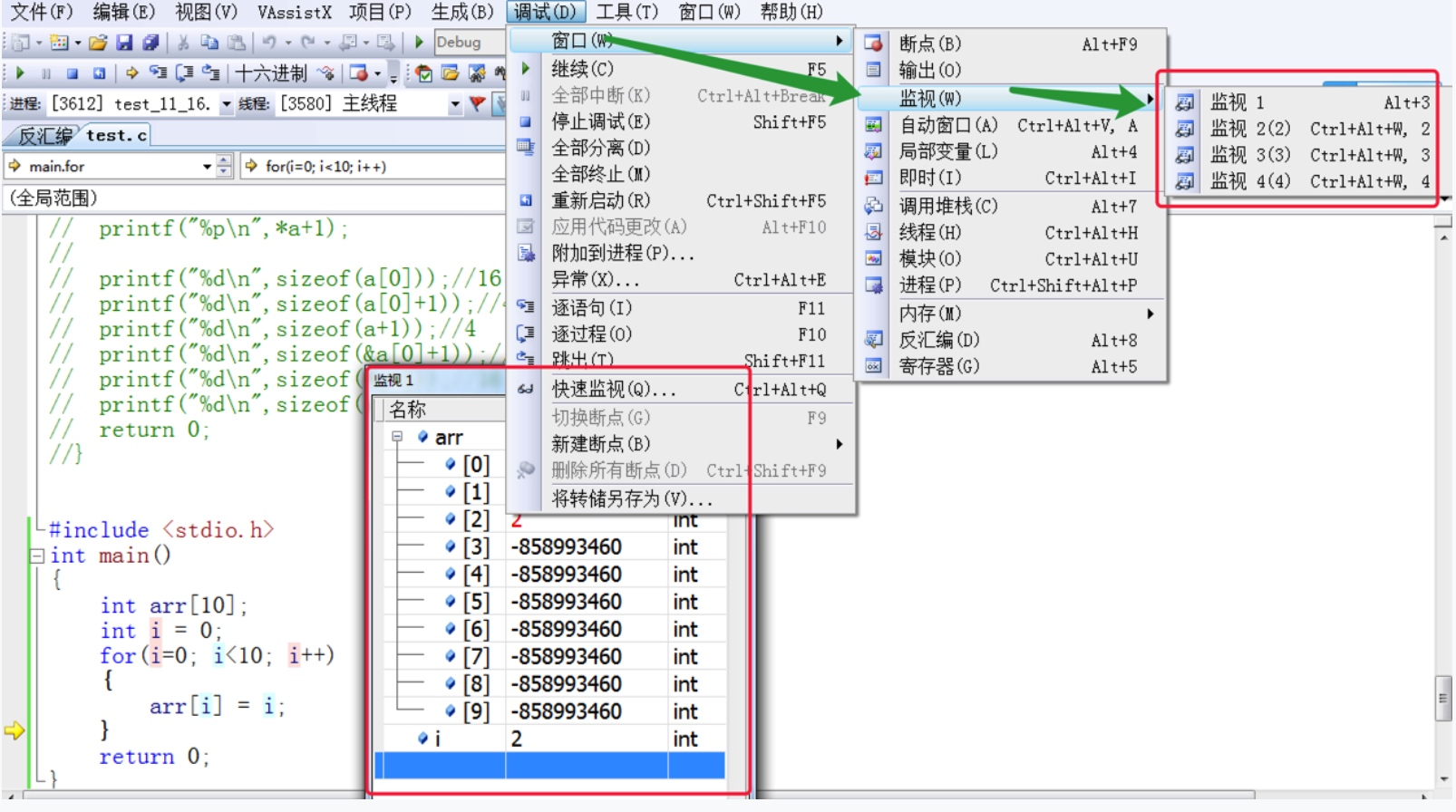Collapse the int main() code block
The image size is (1456, 812).
coord(37,556)
